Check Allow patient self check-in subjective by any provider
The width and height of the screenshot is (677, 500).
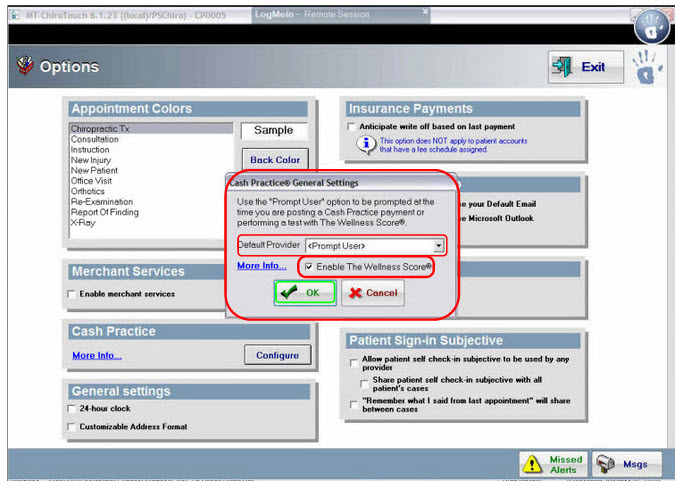click(354, 363)
